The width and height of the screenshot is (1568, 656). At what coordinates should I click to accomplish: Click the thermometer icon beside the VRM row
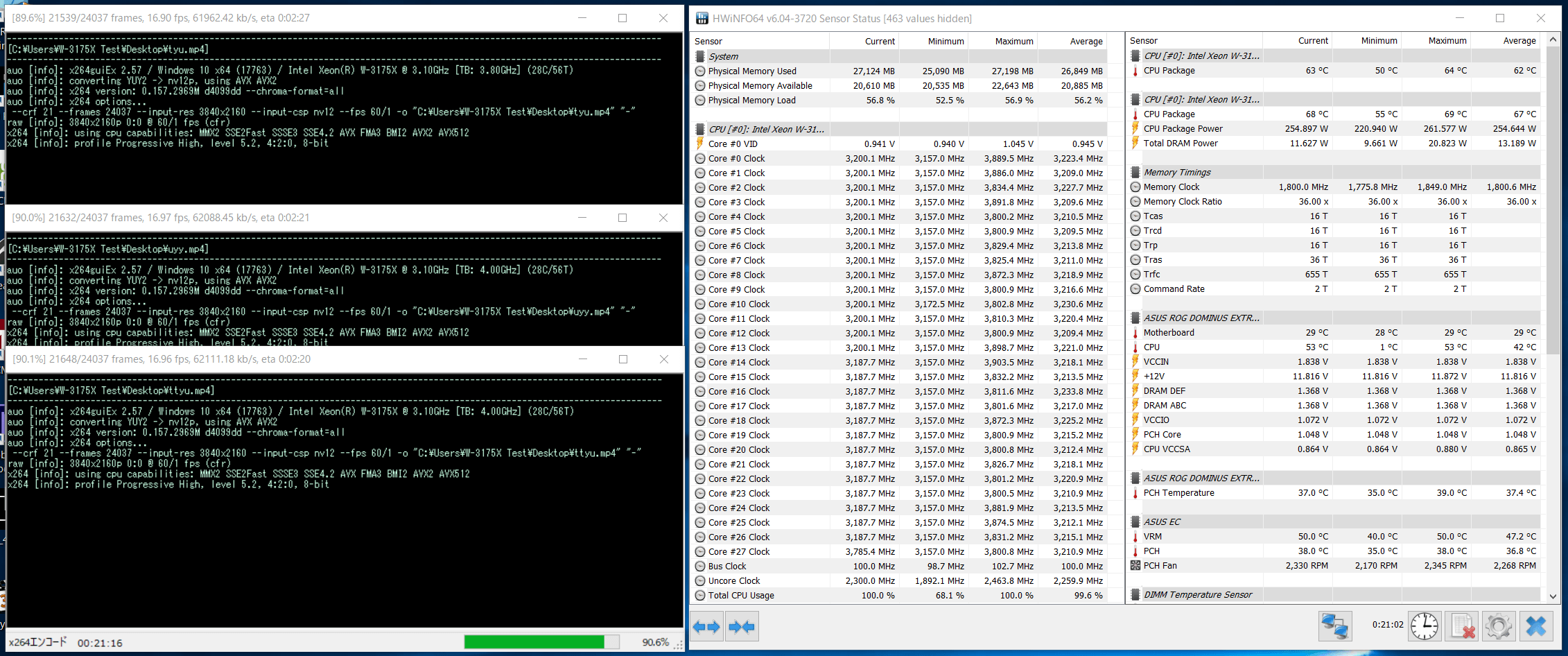[x=1135, y=536]
